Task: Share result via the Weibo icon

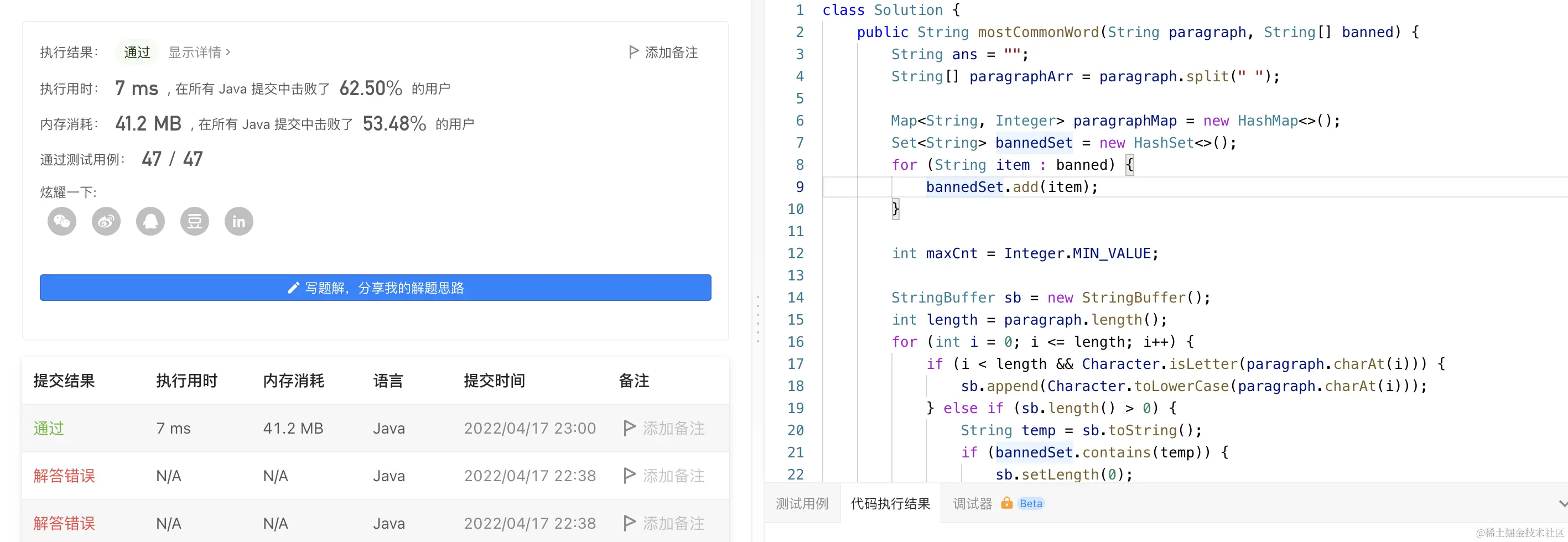Action: point(107,221)
